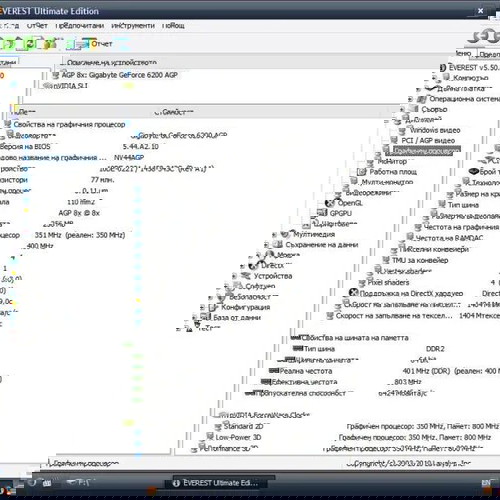Open the Монитор tree item

392,162
